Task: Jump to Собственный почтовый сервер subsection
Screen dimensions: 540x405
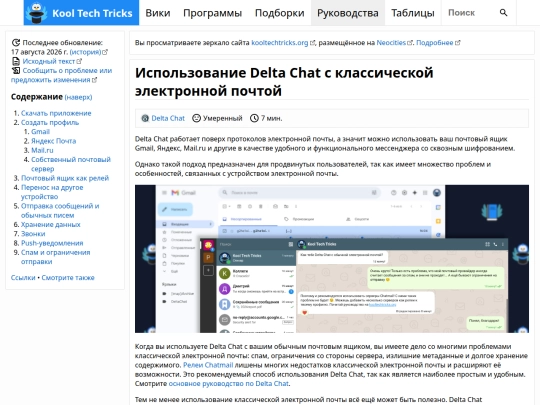Action: (71, 164)
